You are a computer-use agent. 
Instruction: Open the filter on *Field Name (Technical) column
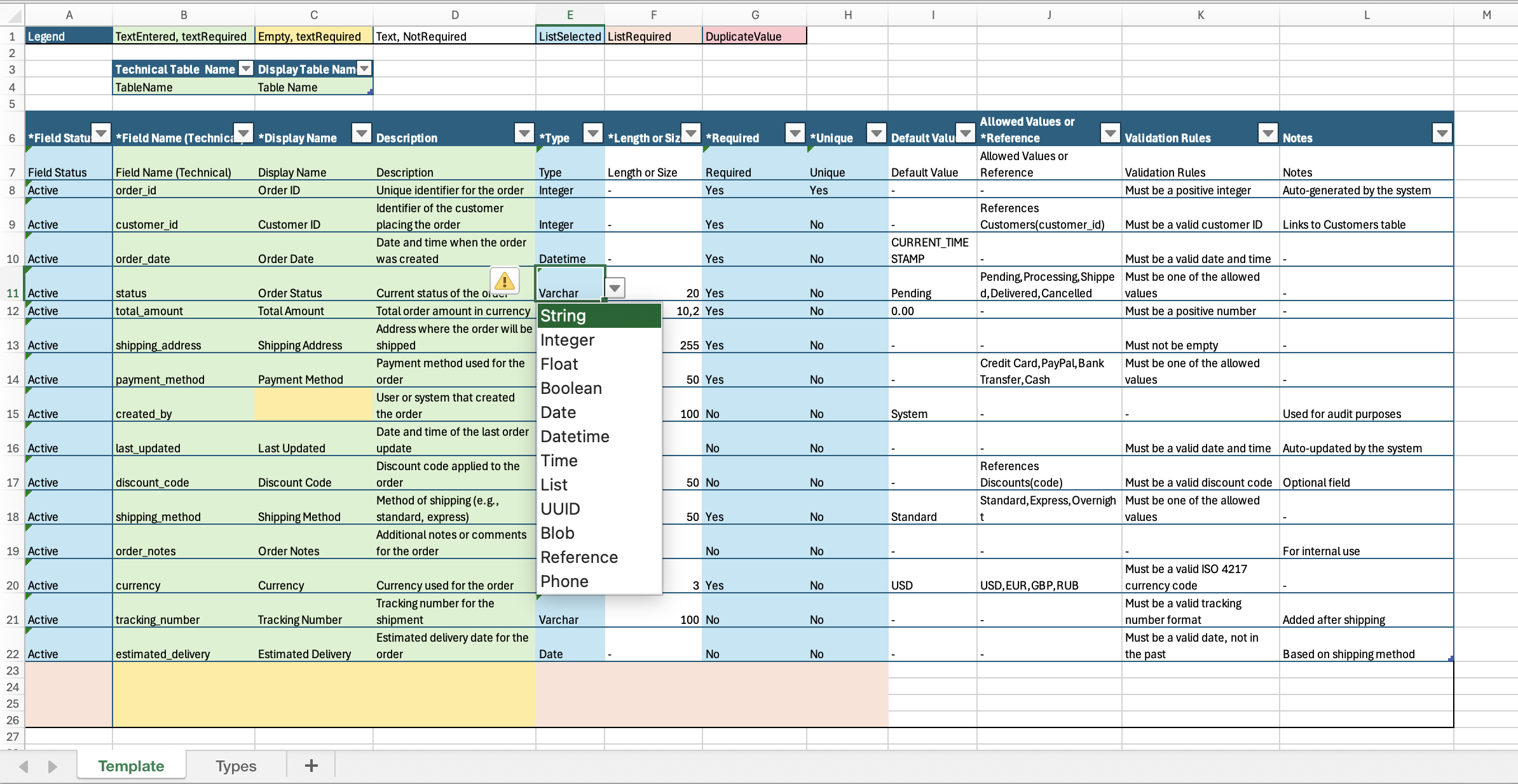(244, 133)
